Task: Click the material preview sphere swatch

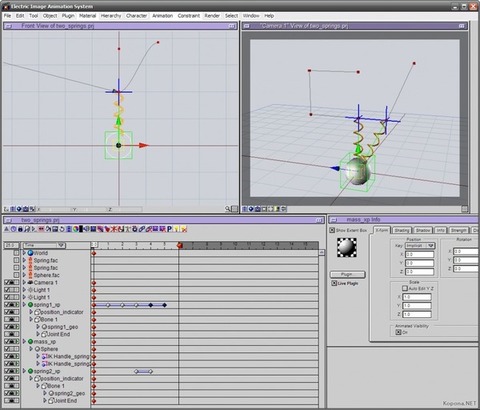Action: coord(347,247)
